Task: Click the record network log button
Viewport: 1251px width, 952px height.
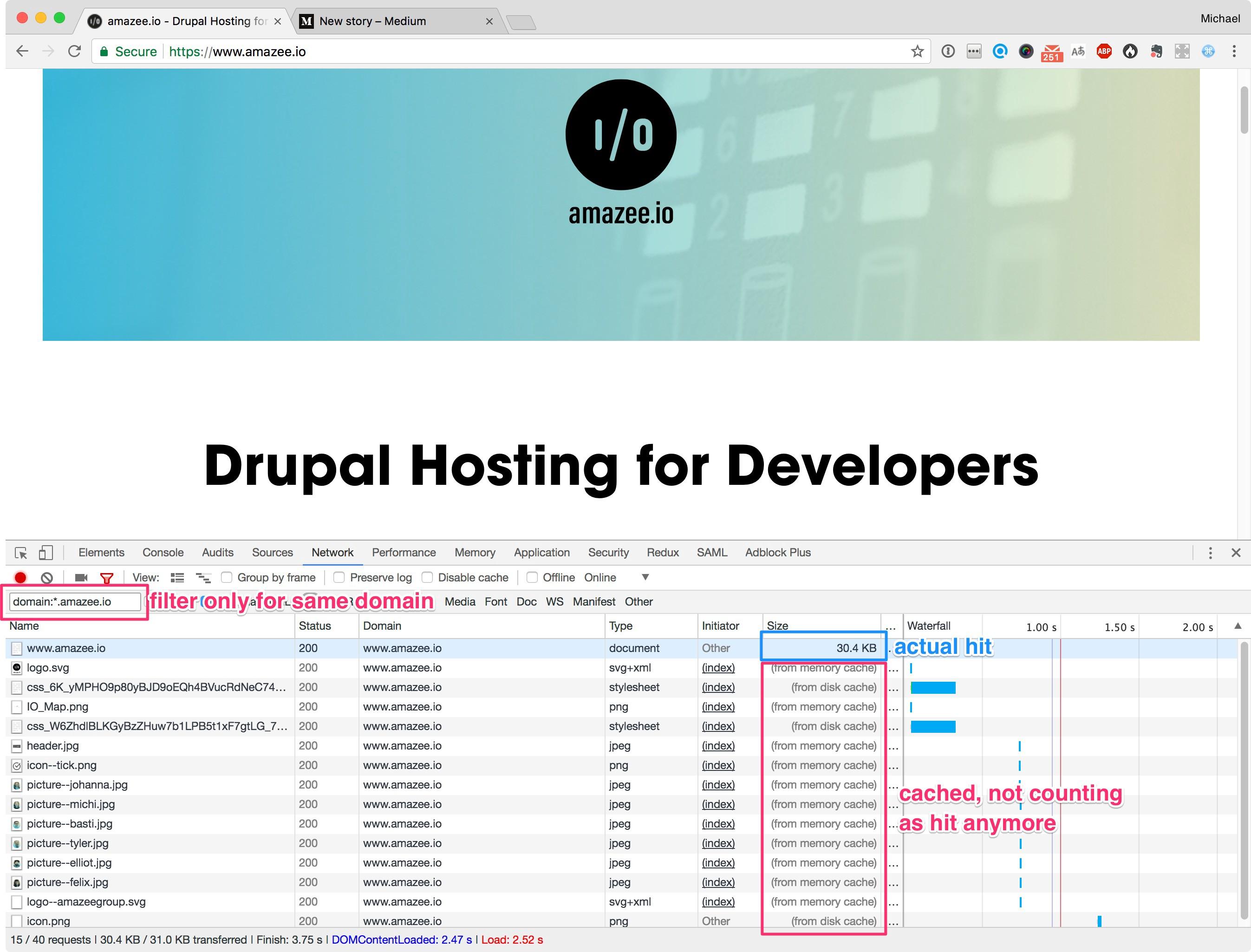Action: [20, 577]
